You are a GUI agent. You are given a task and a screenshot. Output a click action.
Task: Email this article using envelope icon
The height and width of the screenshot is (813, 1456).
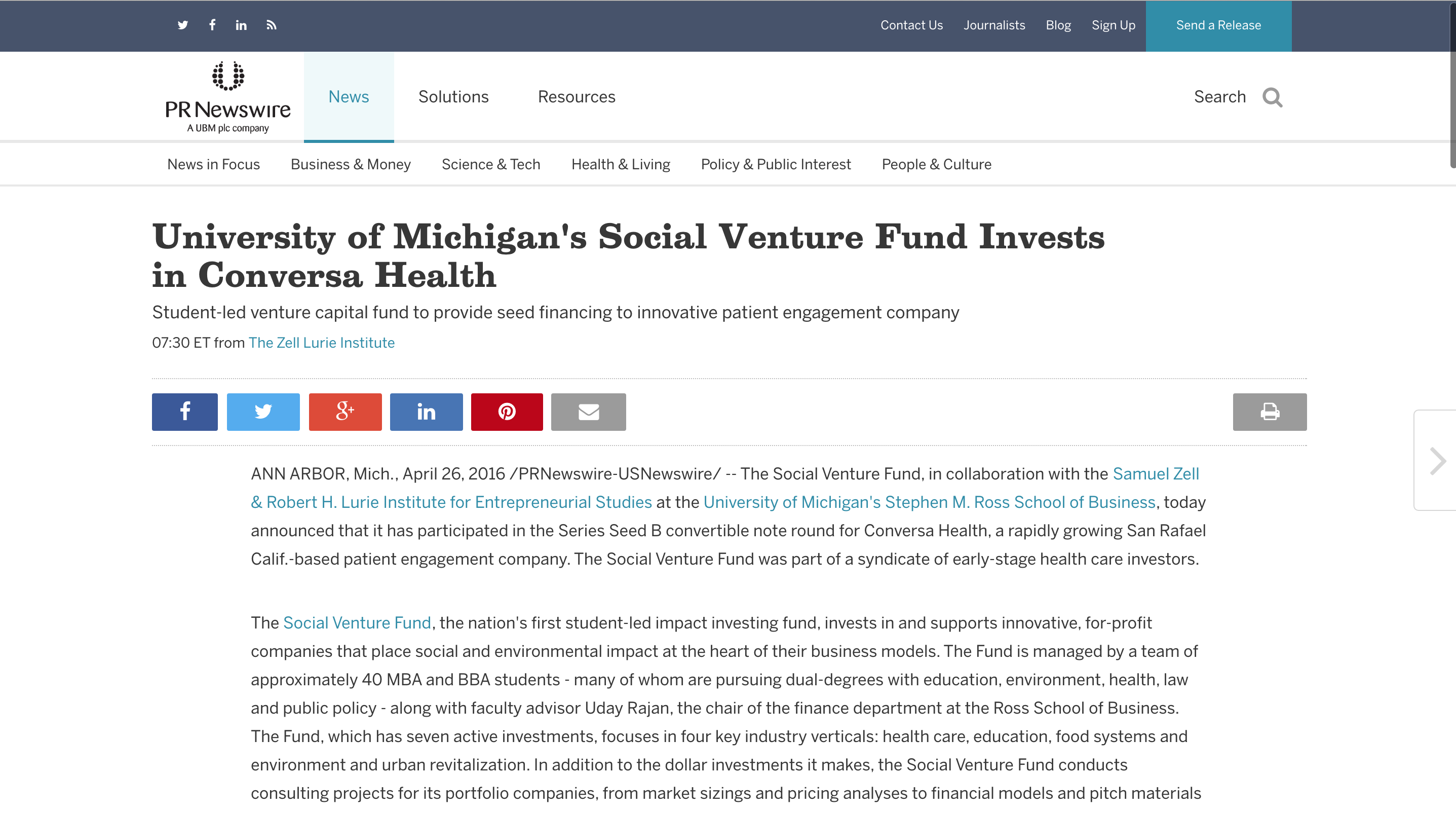pyautogui.click(x=588, y=412)
